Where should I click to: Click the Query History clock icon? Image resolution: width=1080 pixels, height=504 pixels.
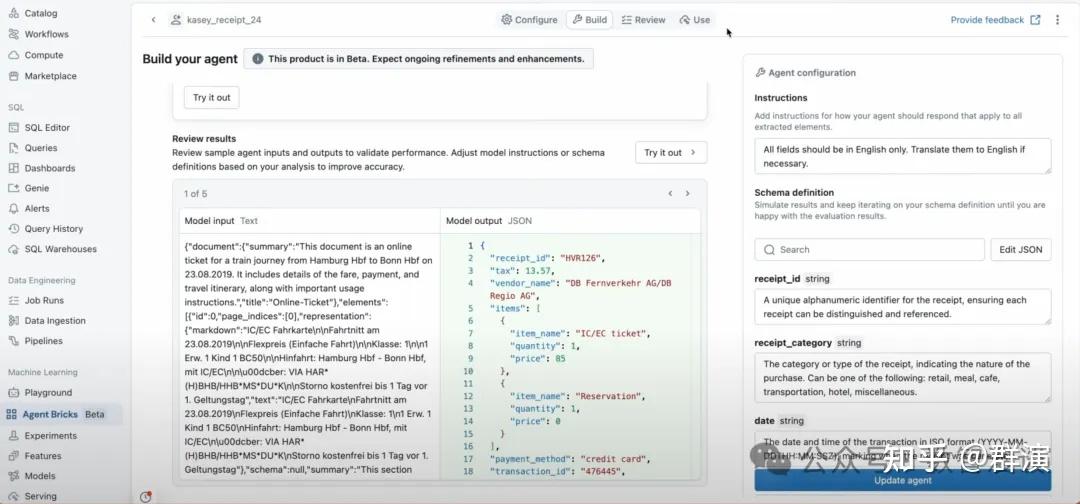click(14, 229)
